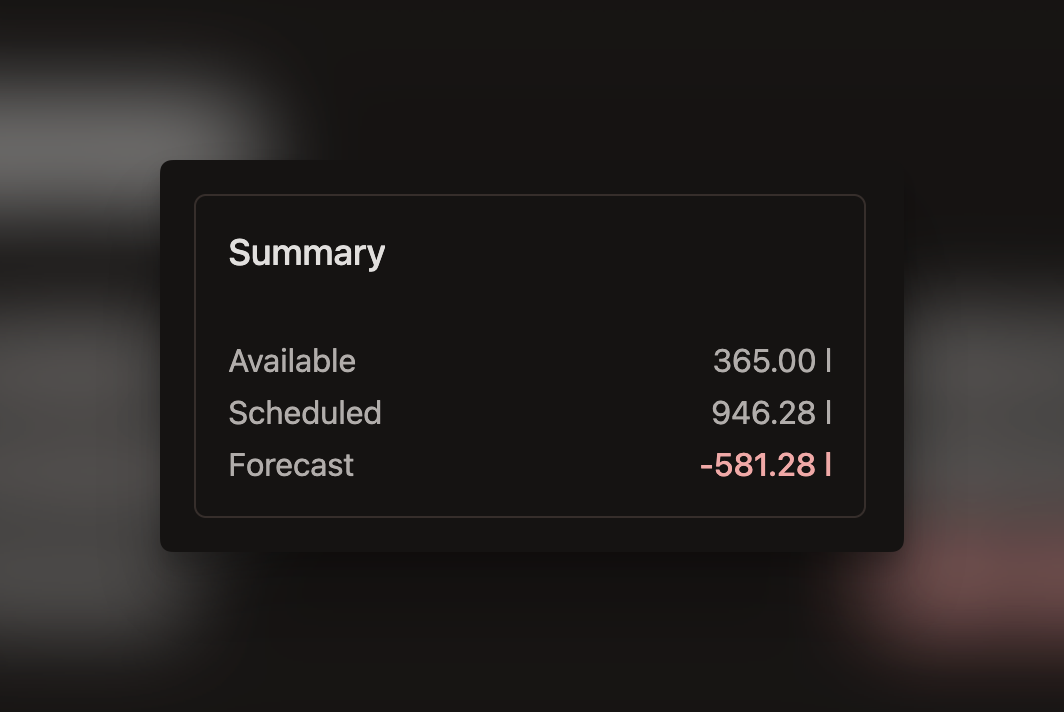Click the dark panel margin below the Summary card
This screenshot has height=712, width=1064.
(530, 534)
